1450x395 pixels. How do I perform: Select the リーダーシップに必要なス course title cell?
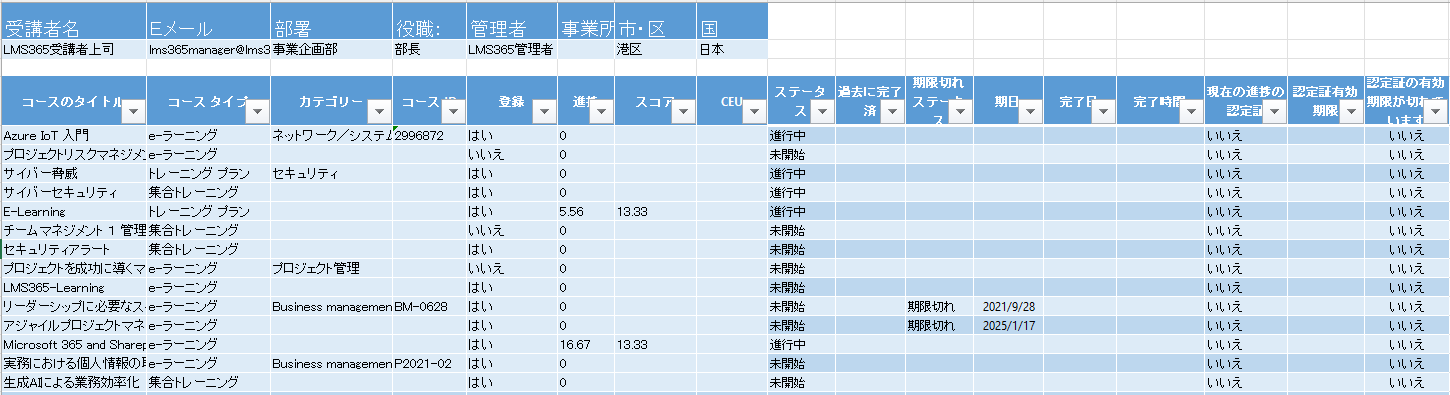point(73,306)
